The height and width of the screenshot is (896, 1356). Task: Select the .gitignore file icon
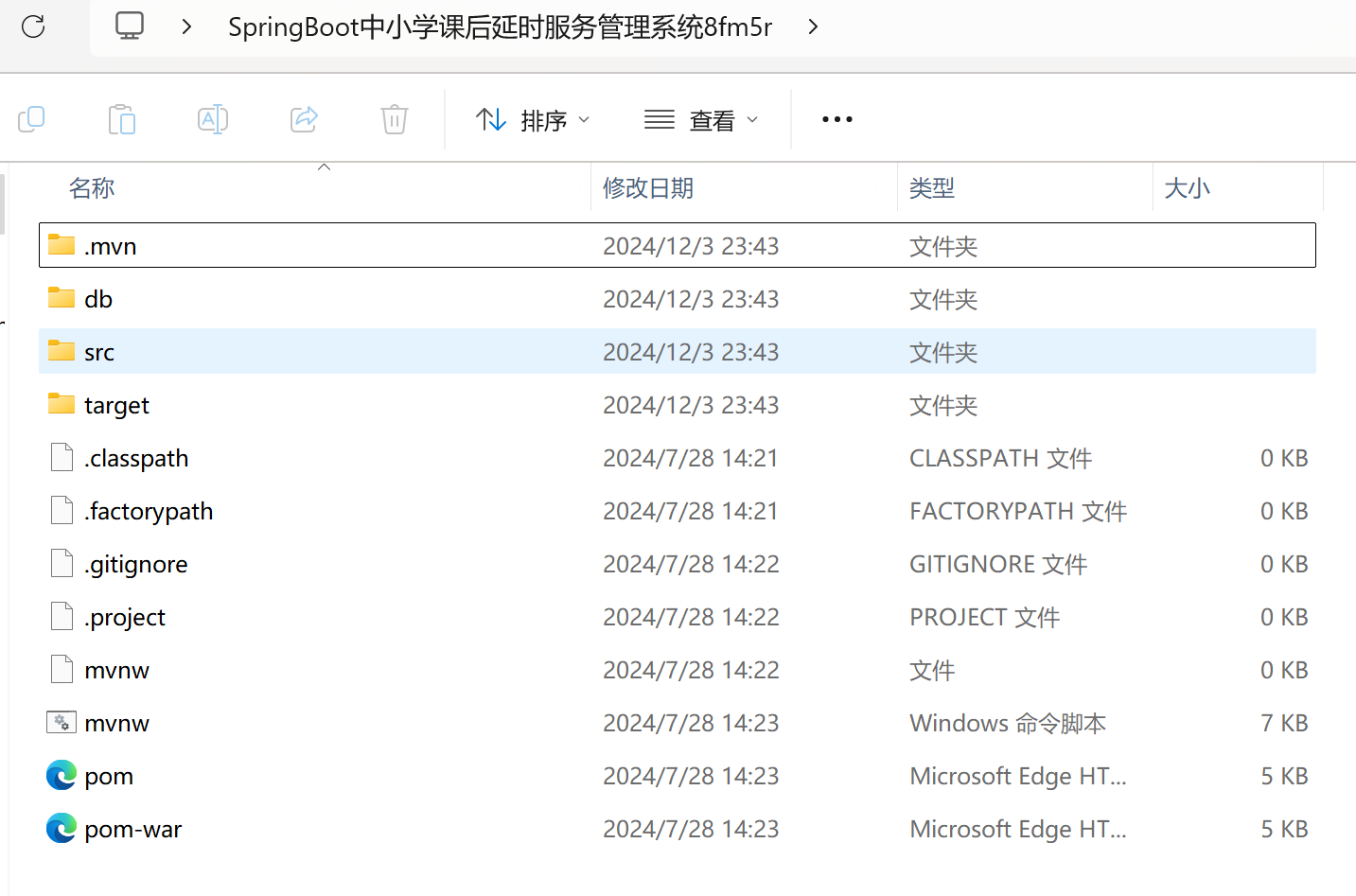[62, 563]
